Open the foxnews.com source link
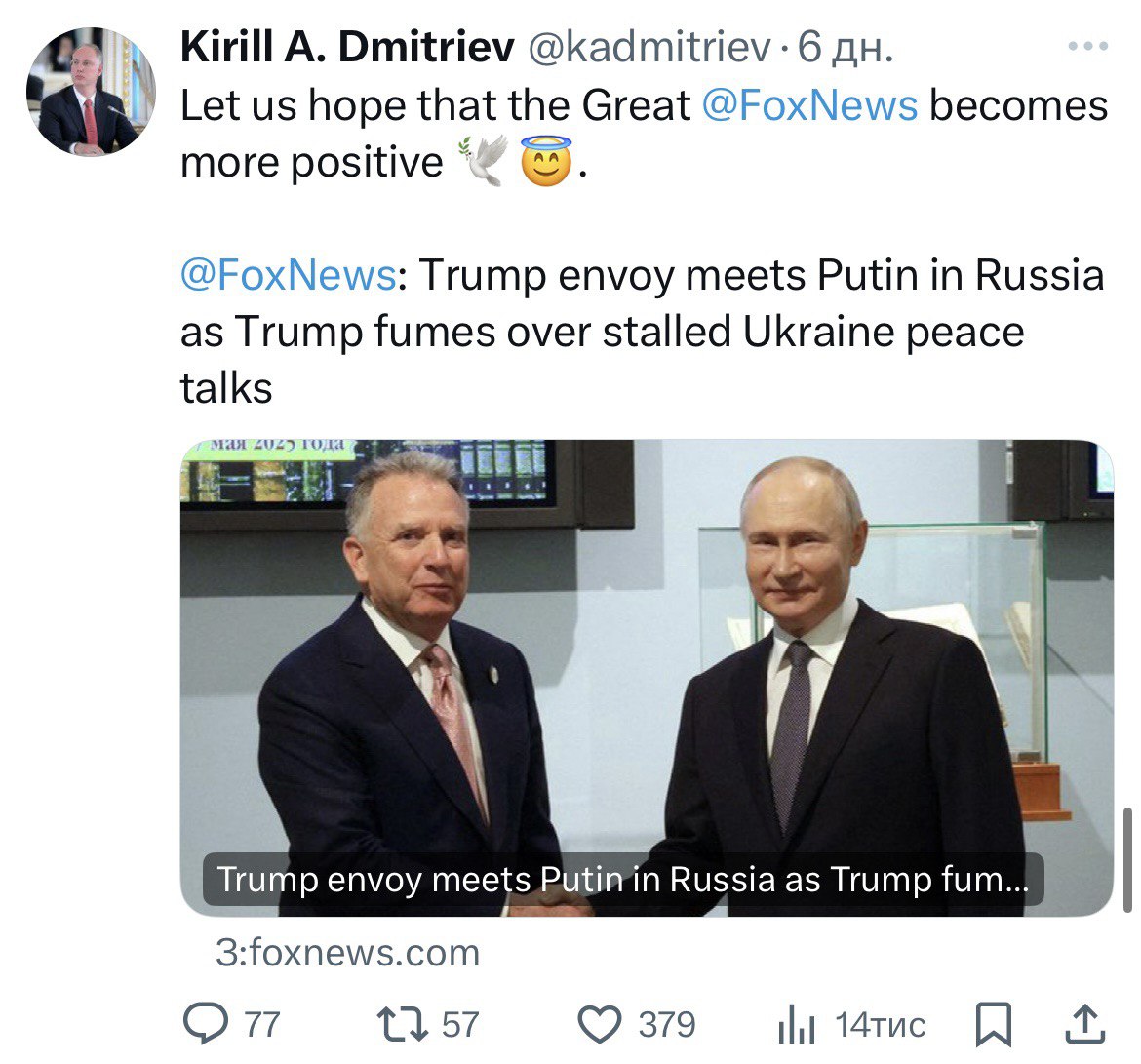Viewport: 1141px width, 1064px height. click(347, 952)
